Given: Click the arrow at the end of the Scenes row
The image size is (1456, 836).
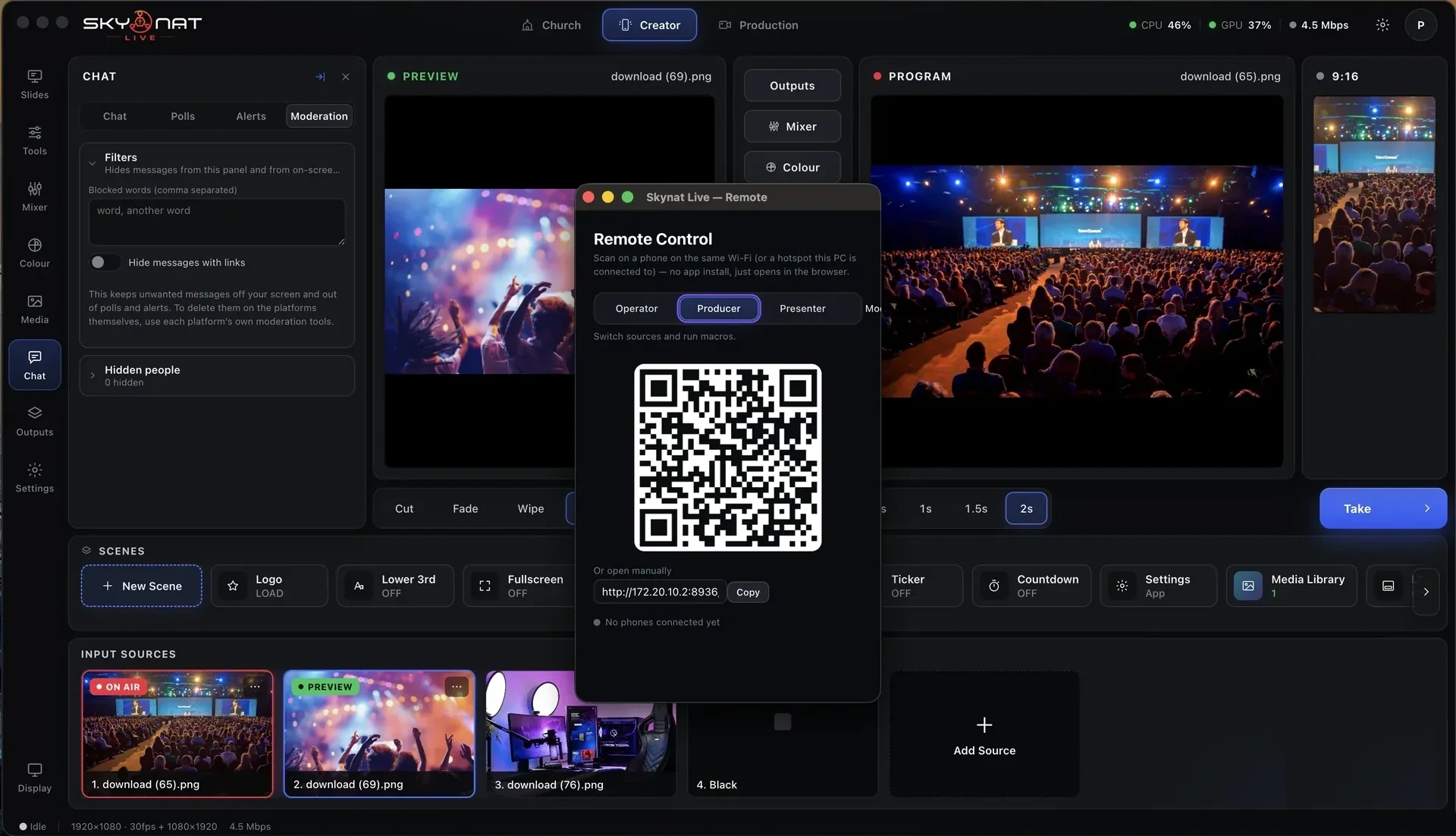Looking at the screenshot, I should point(1426,592).
